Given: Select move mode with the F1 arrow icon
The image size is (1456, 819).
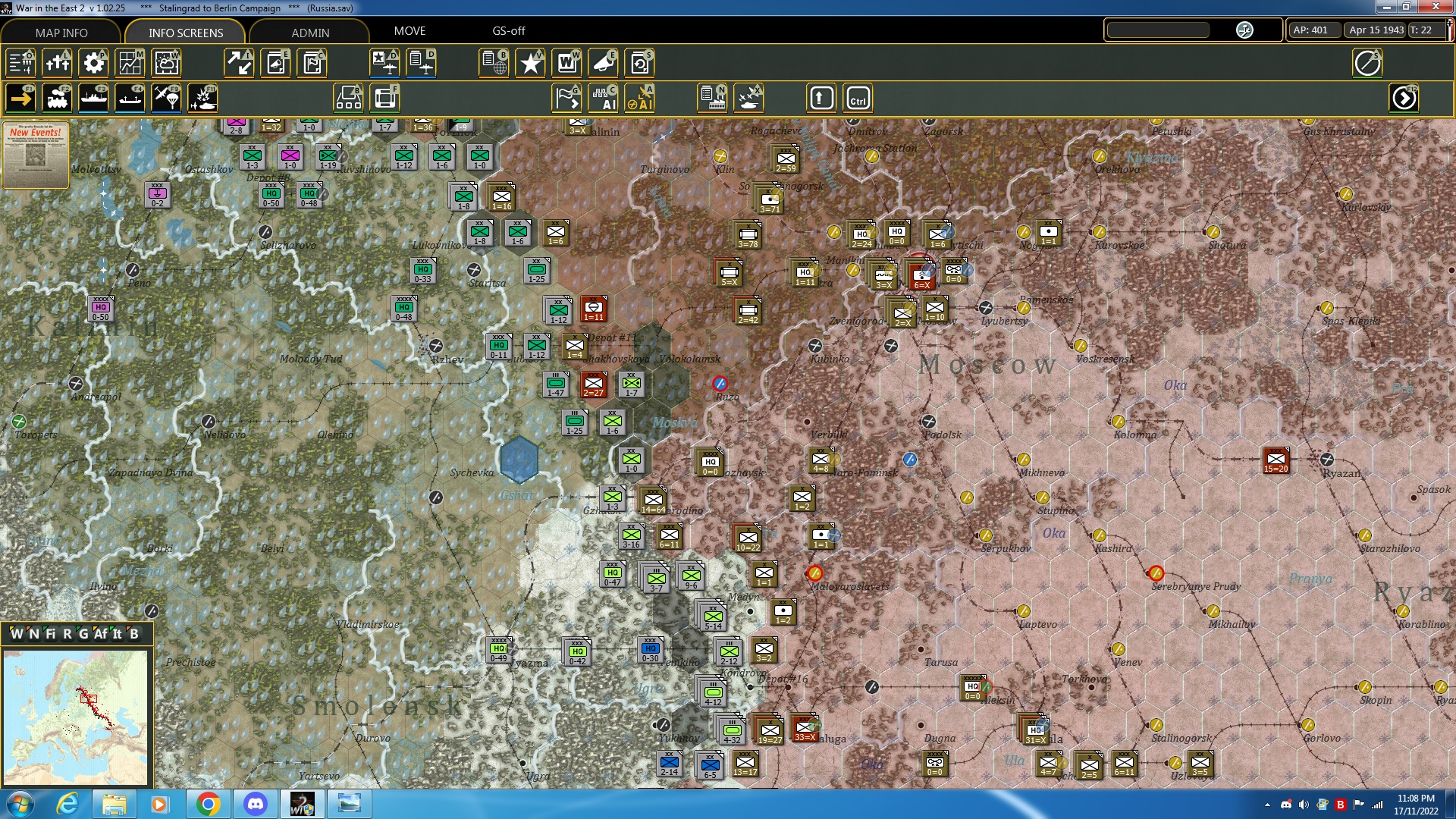Looking at the screenshot, I should click(x=20, y=97).
